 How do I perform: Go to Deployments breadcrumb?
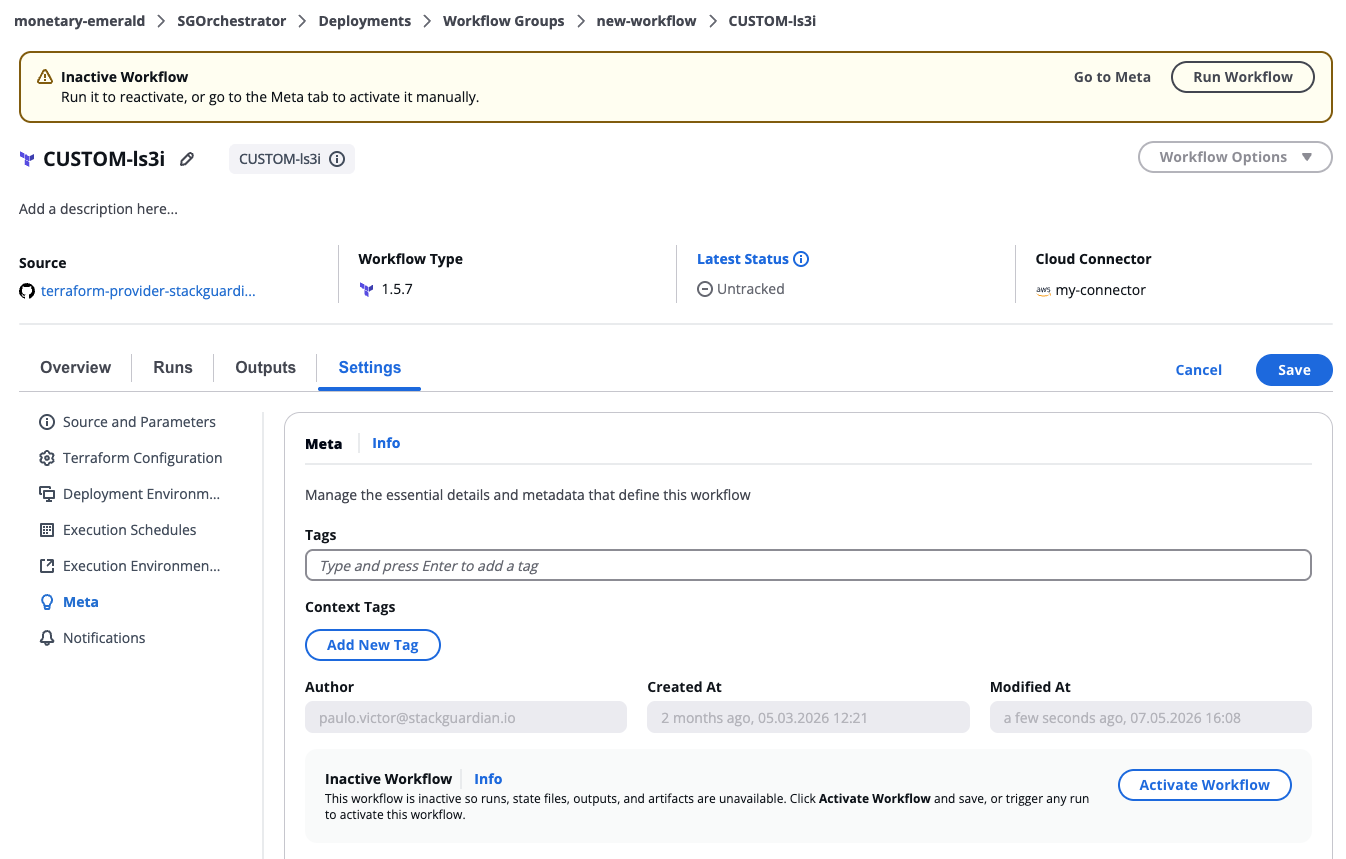[365, 21]
